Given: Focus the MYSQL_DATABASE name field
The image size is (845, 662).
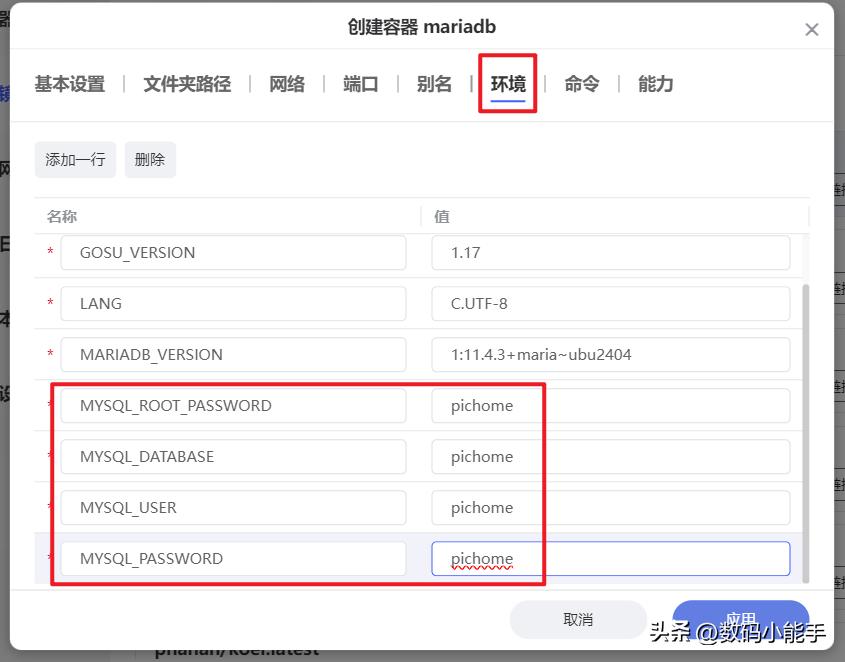Looking at the screenshot, I should coord(233,457).
